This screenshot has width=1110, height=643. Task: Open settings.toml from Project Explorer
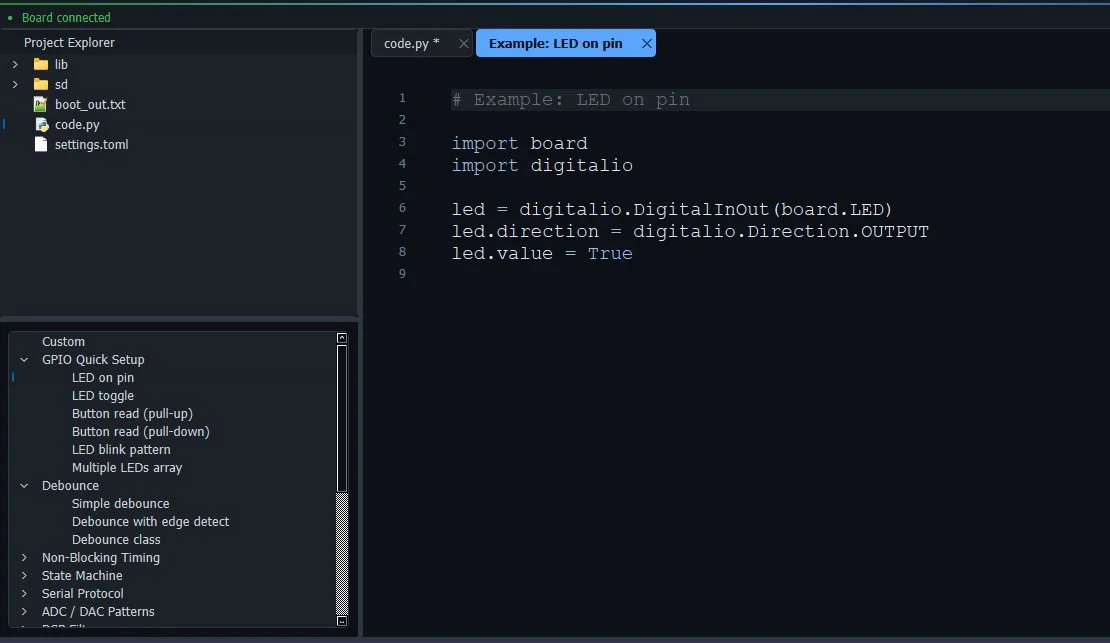click(91, 144)
